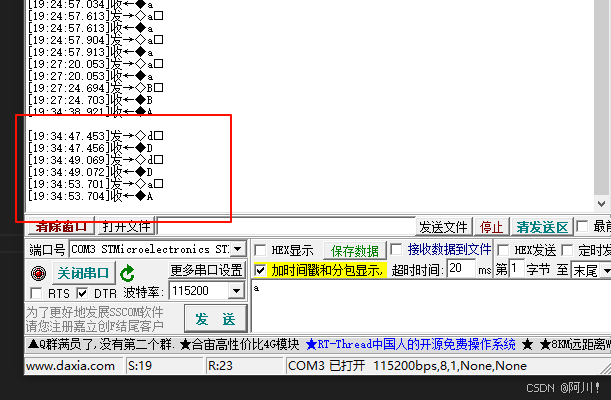Image resolution: width=611 pixels, height=400 pixels.
Task: Click the send text area containing 'a'
Action: point(431,306)
